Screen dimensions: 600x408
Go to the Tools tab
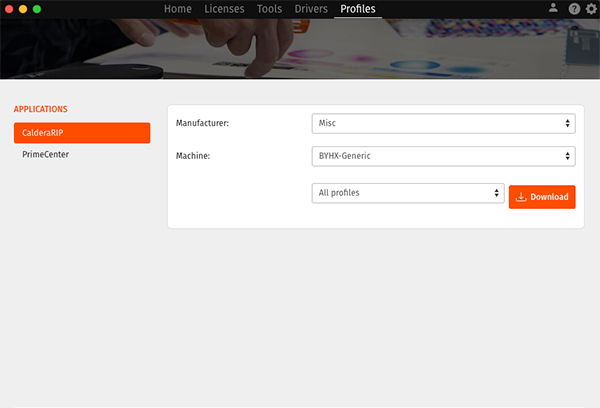269,9
